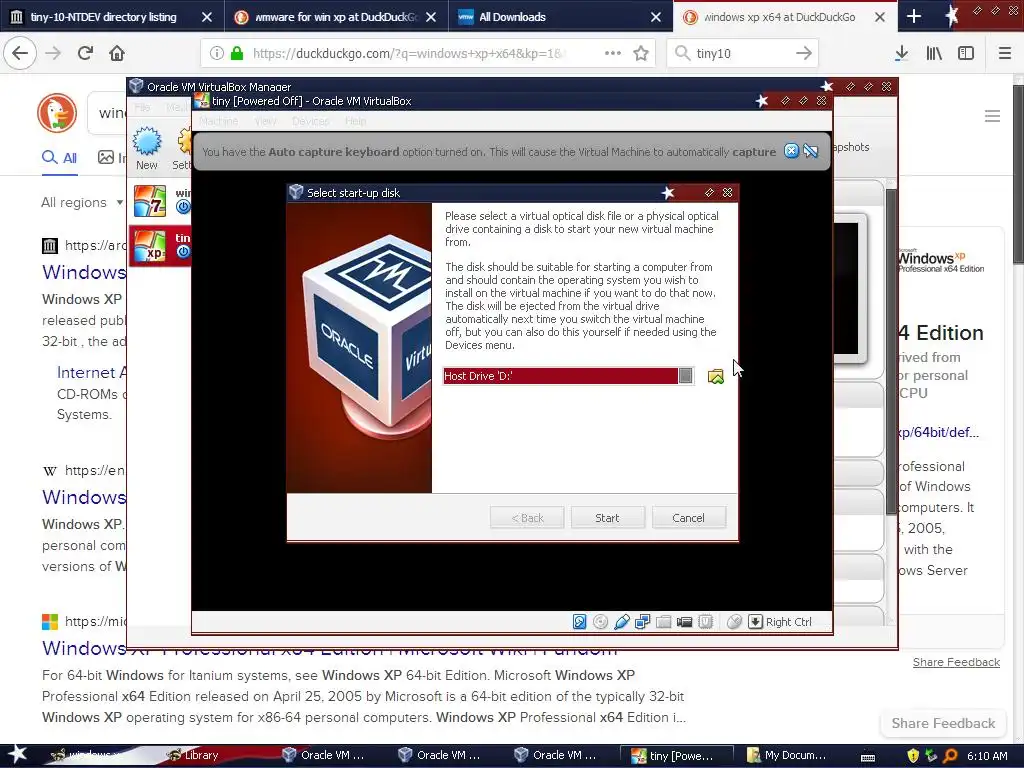Toggle Firefox sidebar

pos(966,53)
